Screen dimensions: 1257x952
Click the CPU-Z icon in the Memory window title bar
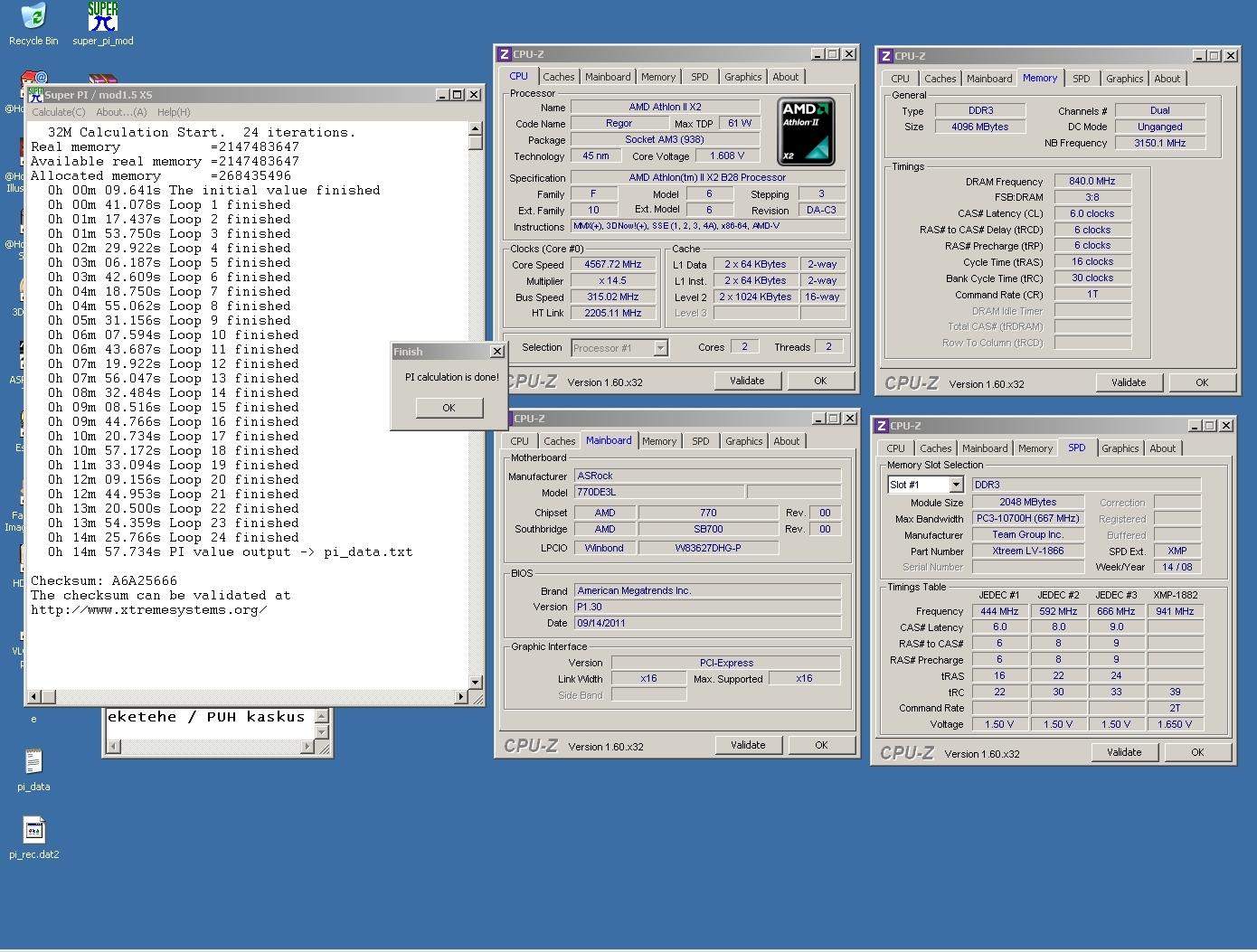885,56
